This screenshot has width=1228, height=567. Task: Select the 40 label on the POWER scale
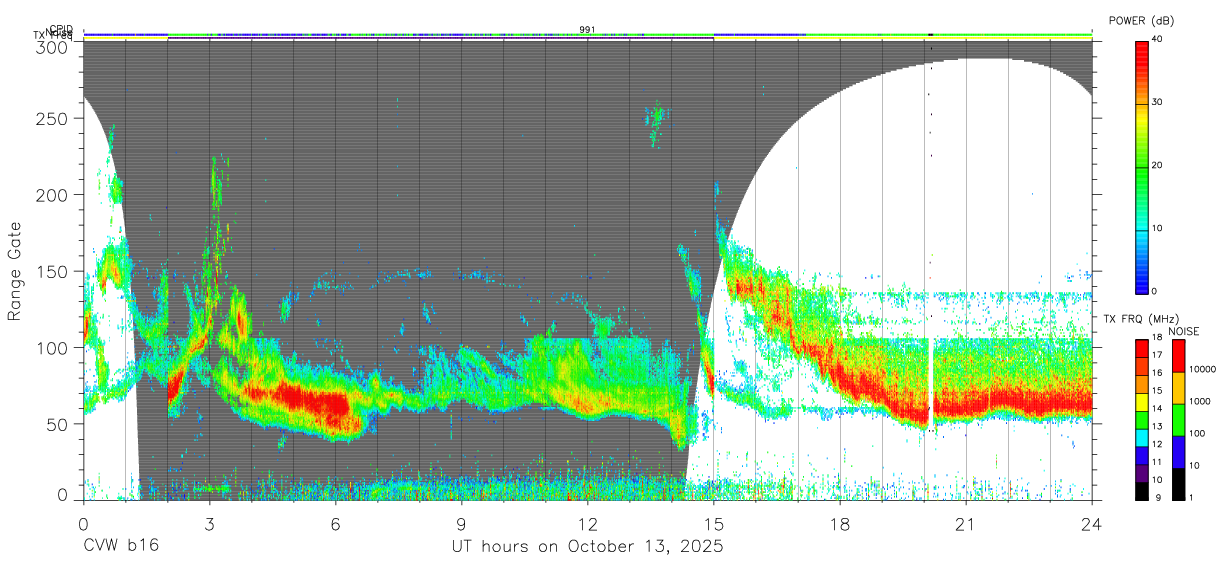[x=1157, y=40]
